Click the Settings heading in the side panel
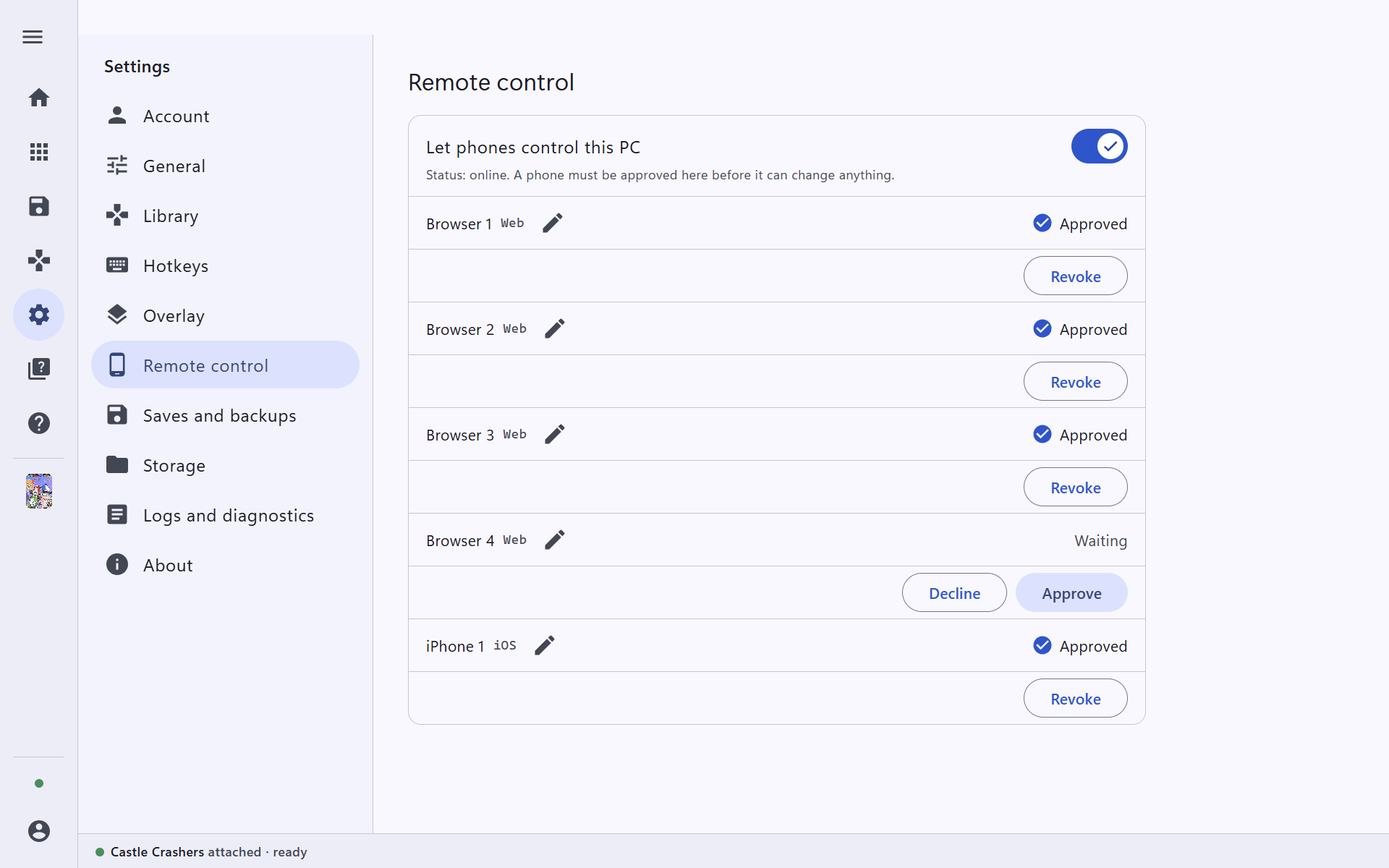The height and width of the screenshot is (868, 1389). point(137,67)
